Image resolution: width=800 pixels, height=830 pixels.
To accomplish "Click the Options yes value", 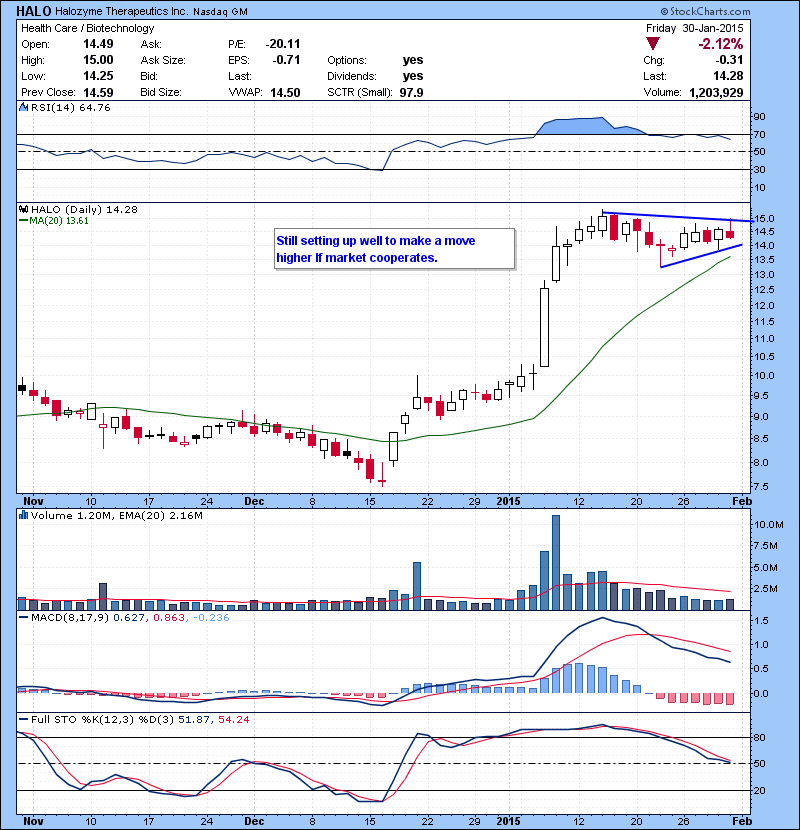I will [x=413, y=60].
